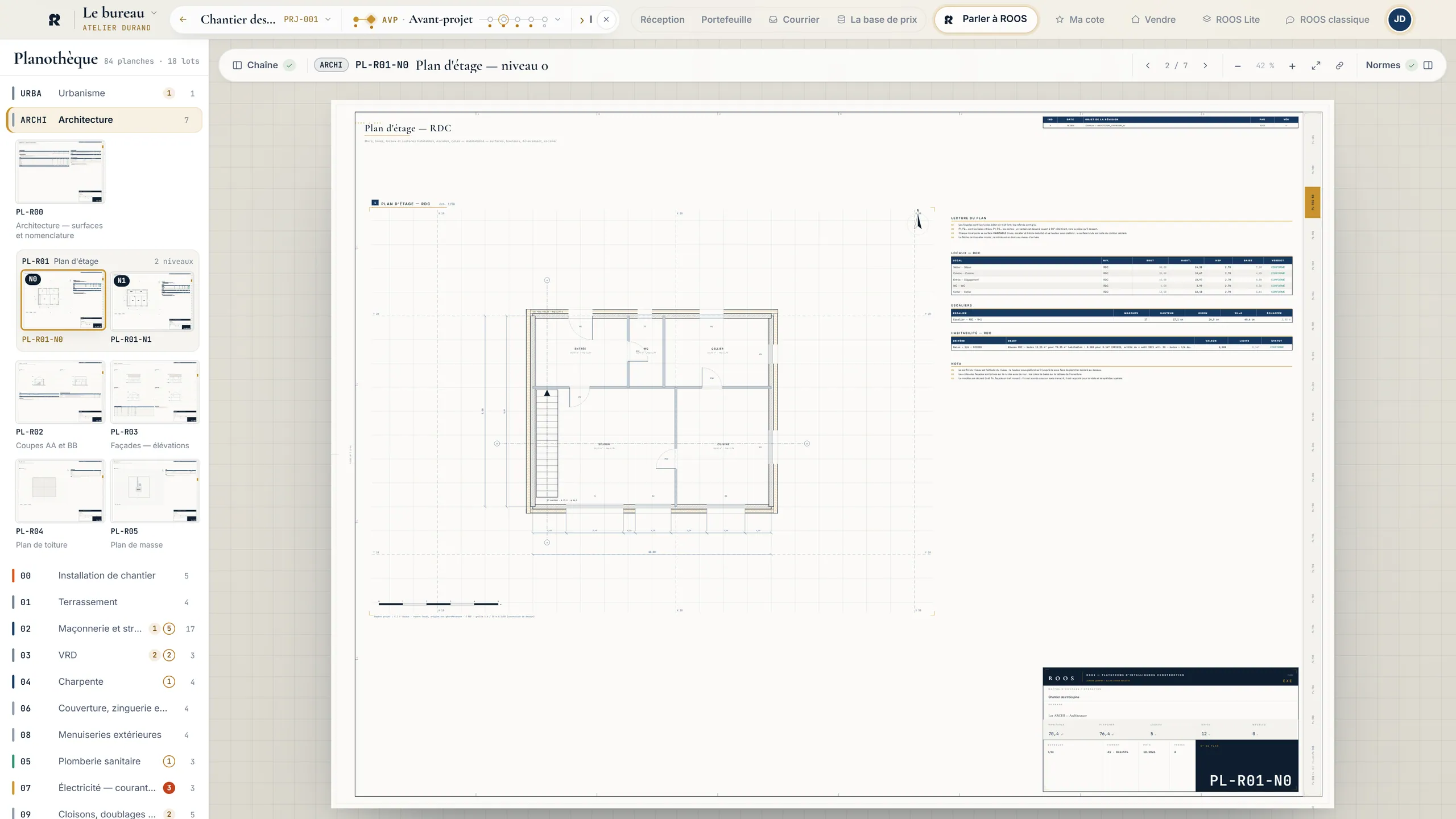The width and height of the screenshot is (1456, 819).
Task: Switch to La base de prix
Action: (x=877, y=19)
